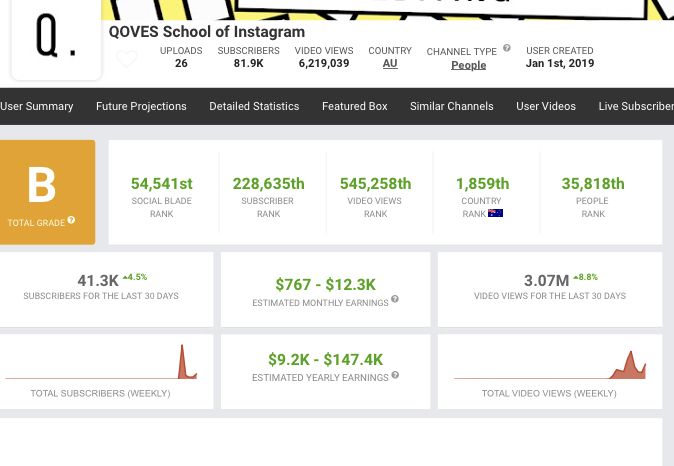Open the Live Subscriber tab

click(636, 106)
